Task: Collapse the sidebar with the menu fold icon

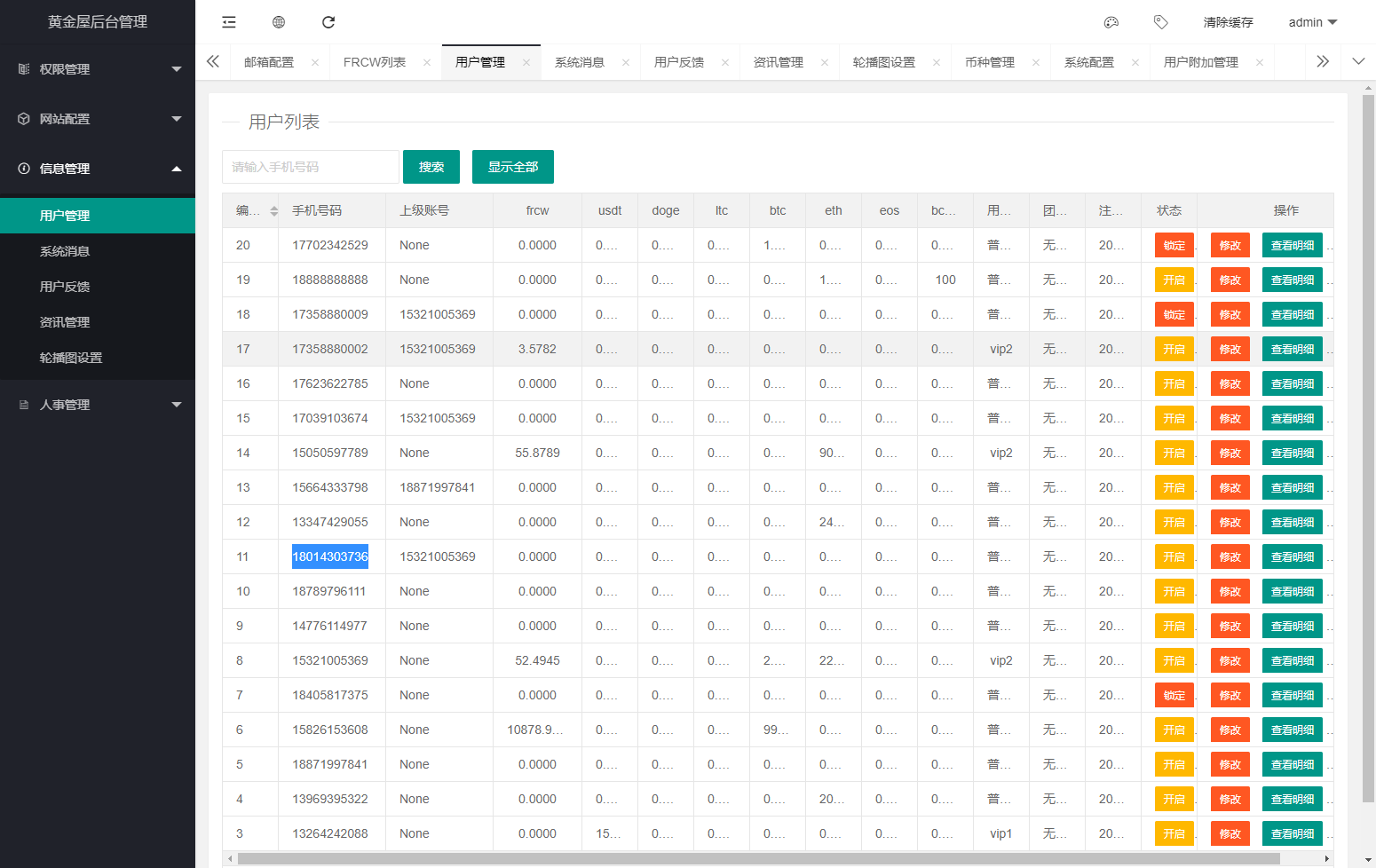Action: coord(229,22)
